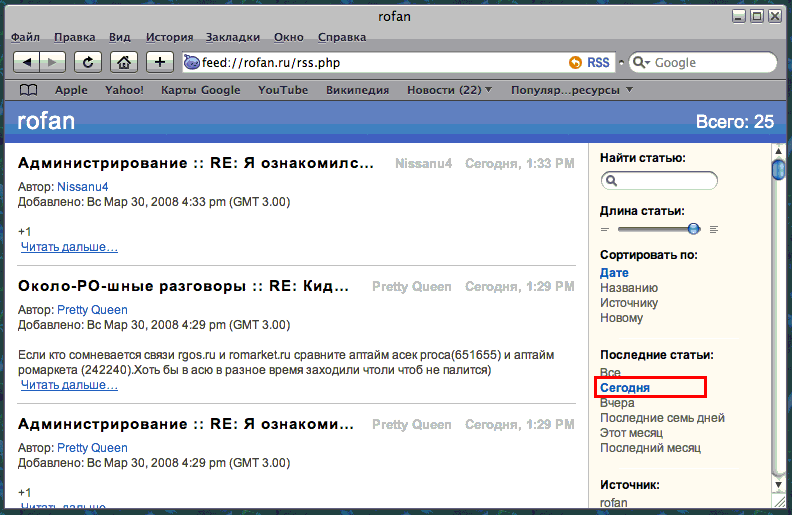The width and height of the screenshot is (792, 515).
Task: Open the bookmarks library book icon
Action: click(x=28, y=90)
